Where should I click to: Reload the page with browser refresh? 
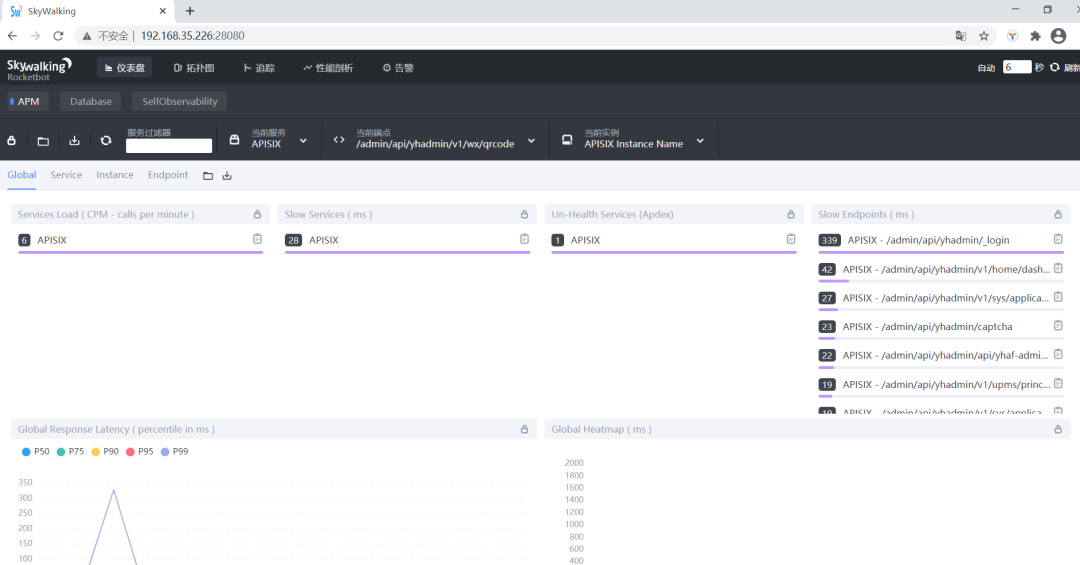(x=59, y=36)
